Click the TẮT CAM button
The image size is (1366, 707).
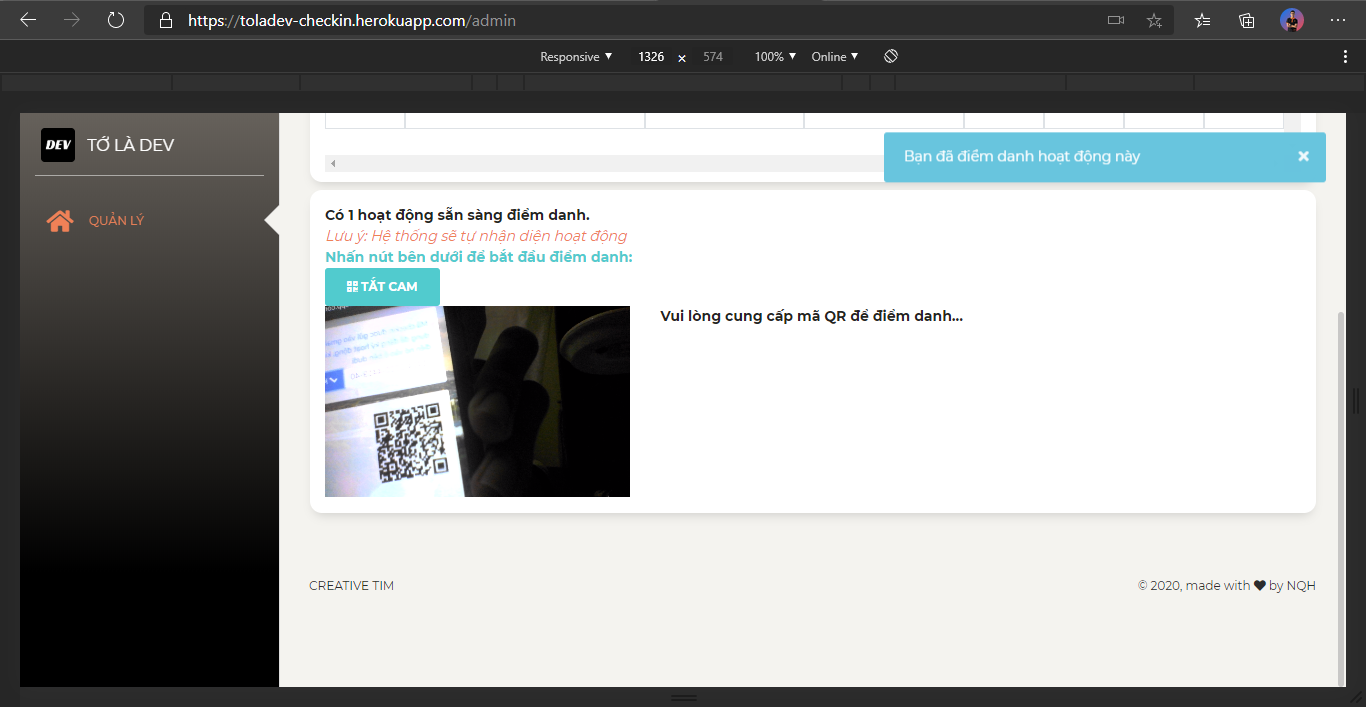pos(382,287)
